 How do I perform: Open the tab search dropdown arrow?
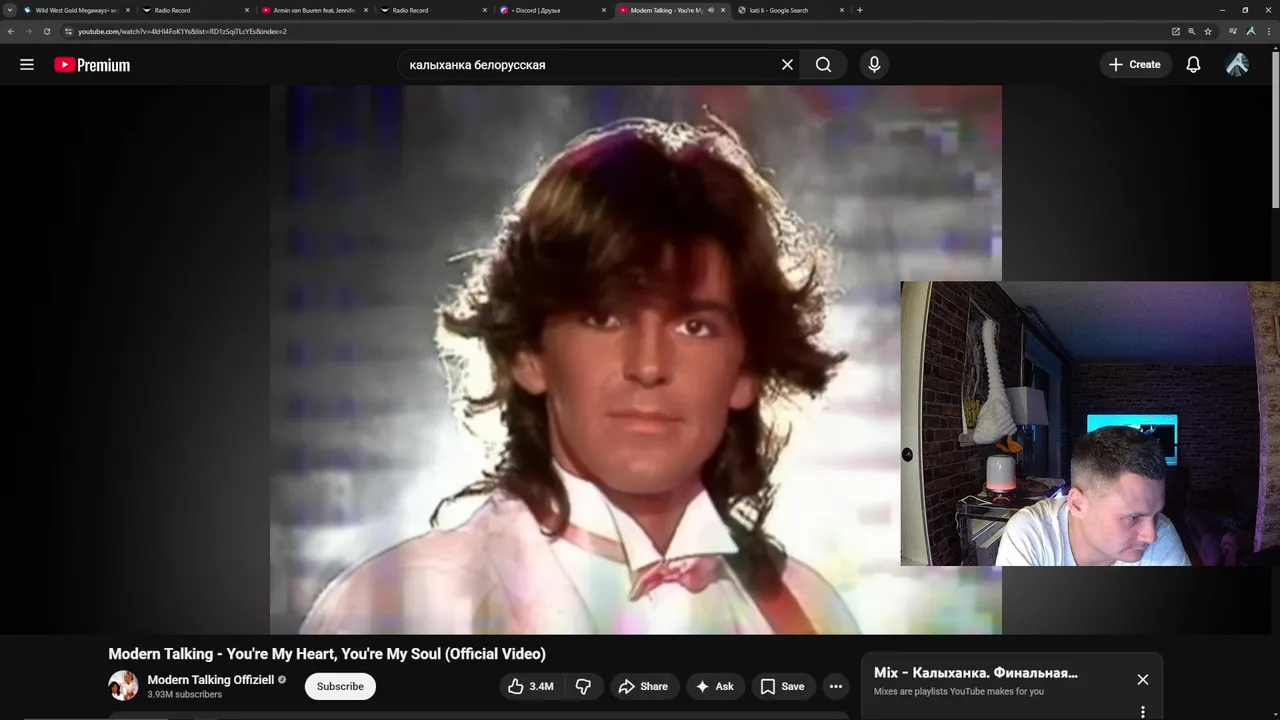(x=10, y=10)
